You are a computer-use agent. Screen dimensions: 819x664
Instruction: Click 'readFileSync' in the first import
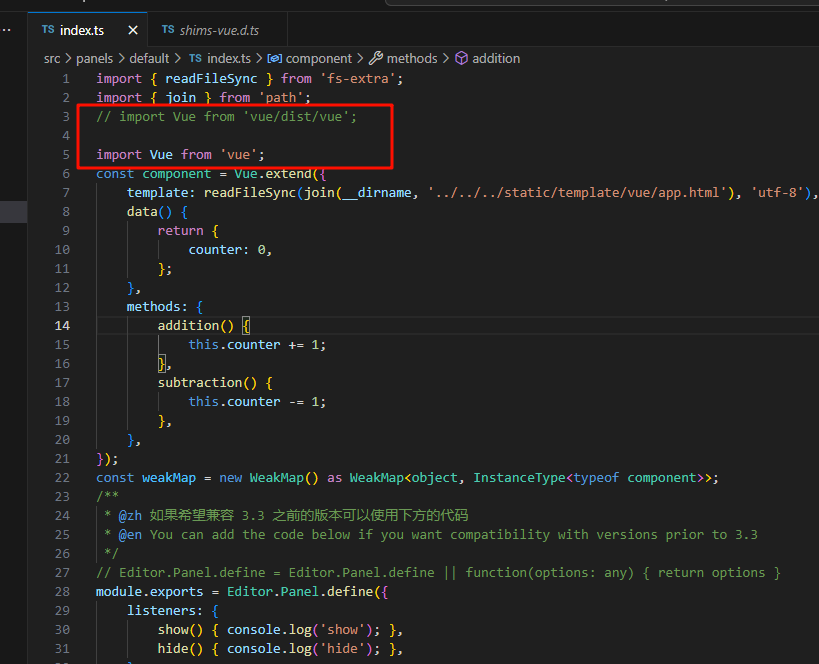[211, 79]
